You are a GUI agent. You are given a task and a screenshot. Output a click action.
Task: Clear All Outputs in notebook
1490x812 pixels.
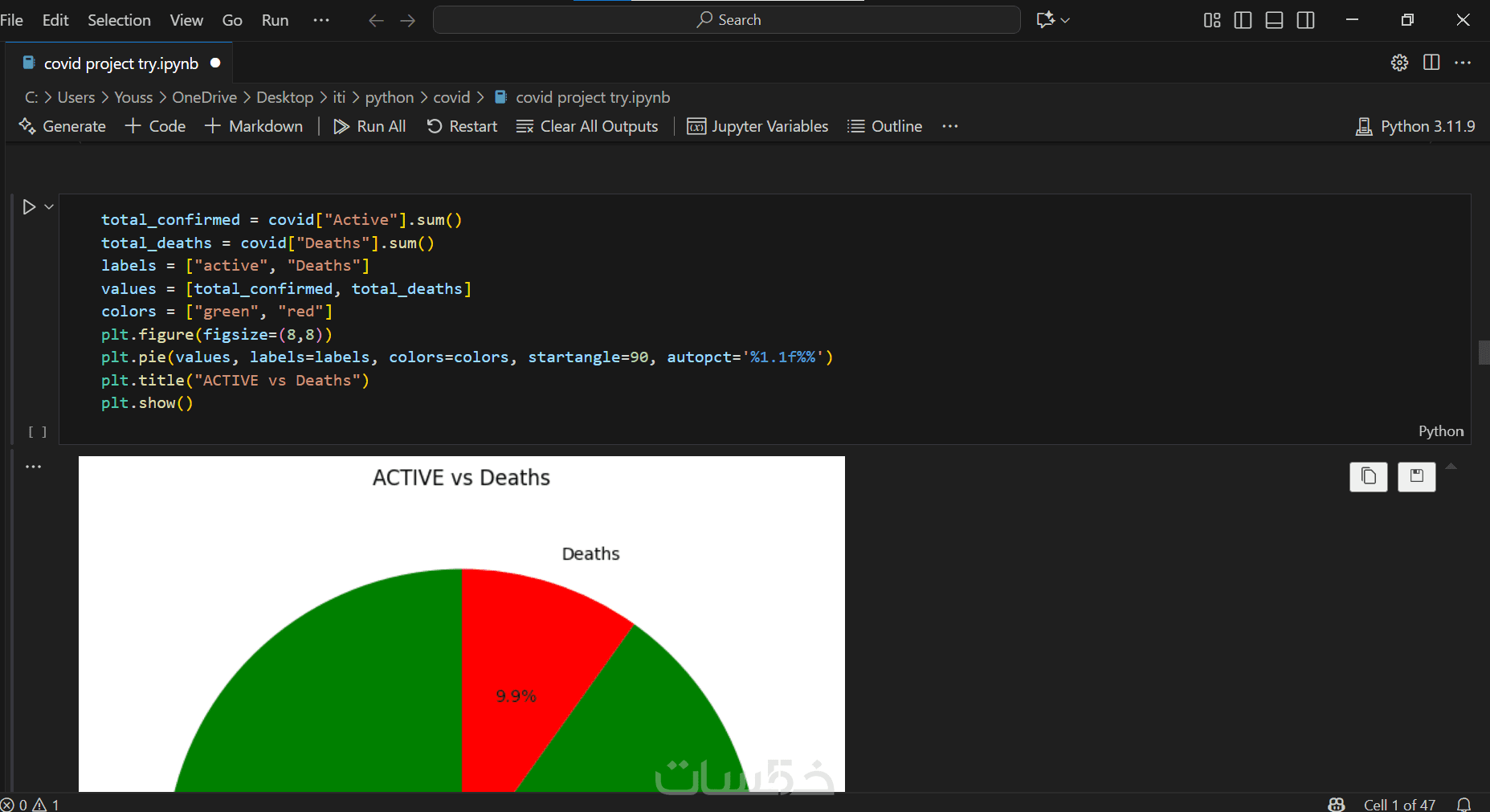(587, 126)
